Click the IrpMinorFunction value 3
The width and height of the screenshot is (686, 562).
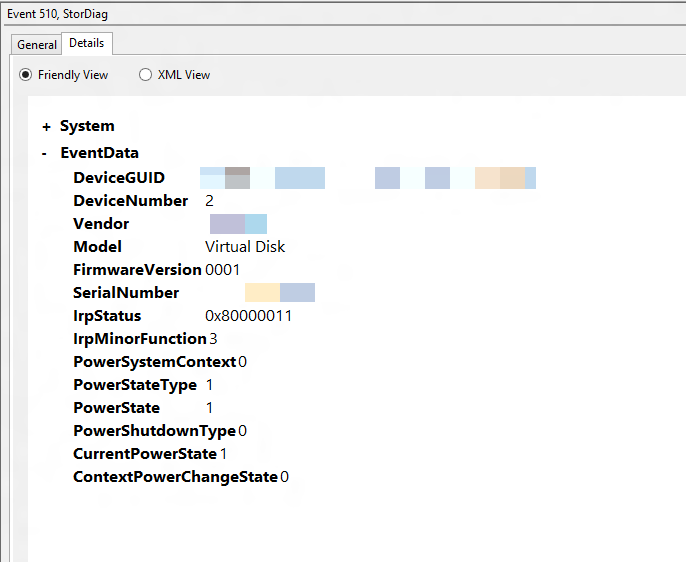pyautogui.click(x=213, y=339)
